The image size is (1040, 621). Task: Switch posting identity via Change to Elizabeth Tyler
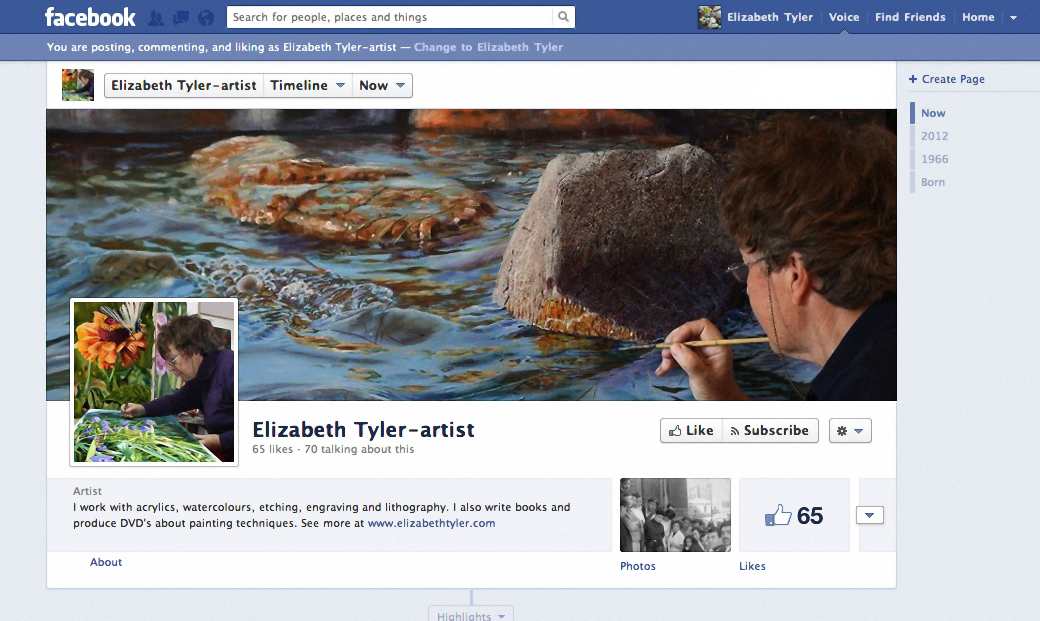(487, 47)
